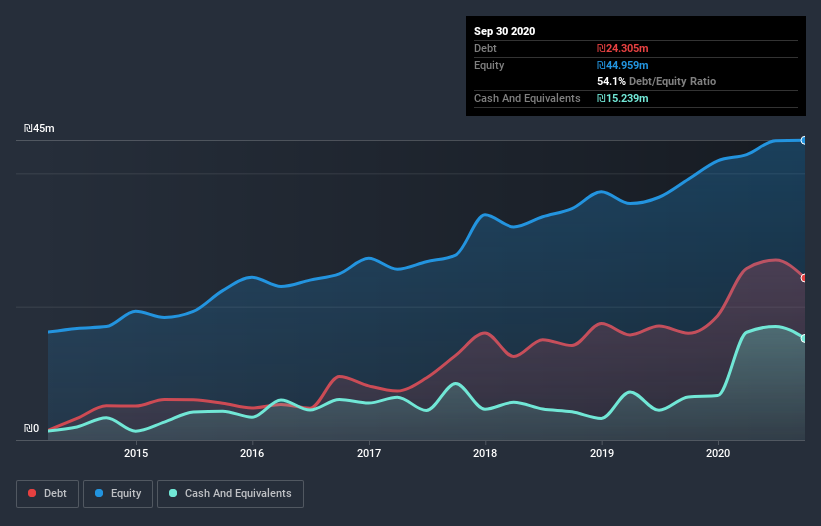Click Cash And Equivalents label in tooltip
The width and height of the screenshot is (821, 526).
[x=527, y=98]
